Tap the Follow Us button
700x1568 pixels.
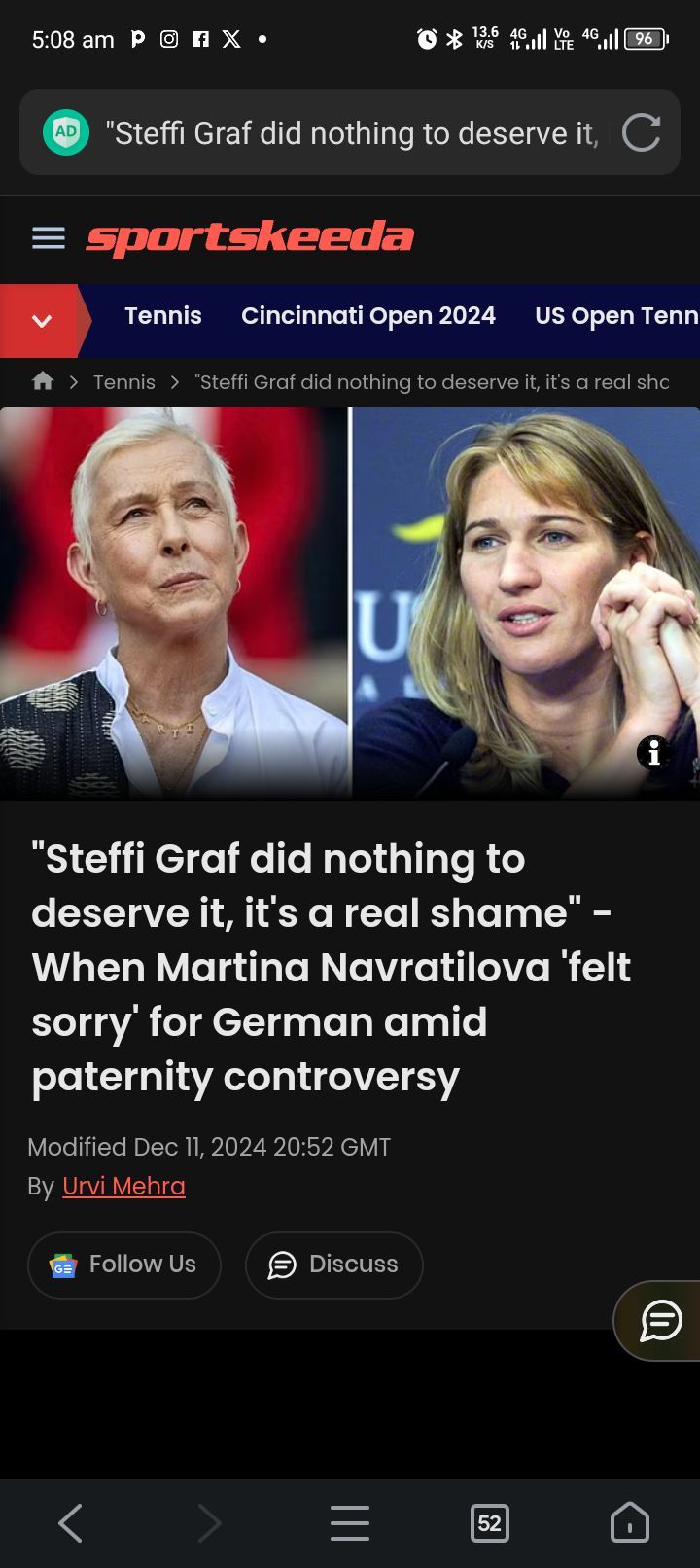124,1265
